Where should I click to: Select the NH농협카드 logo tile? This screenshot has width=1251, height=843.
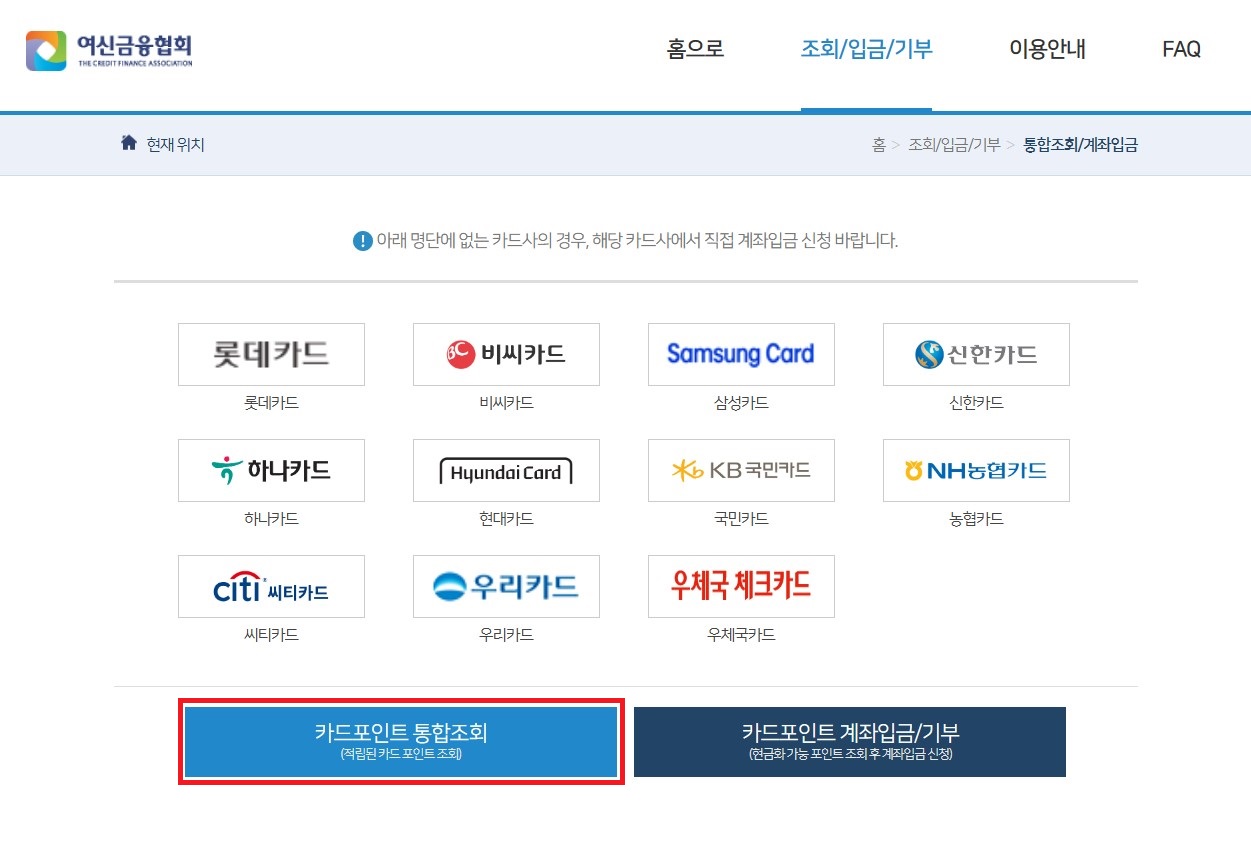pyautogui.click(x=976, y=470)
